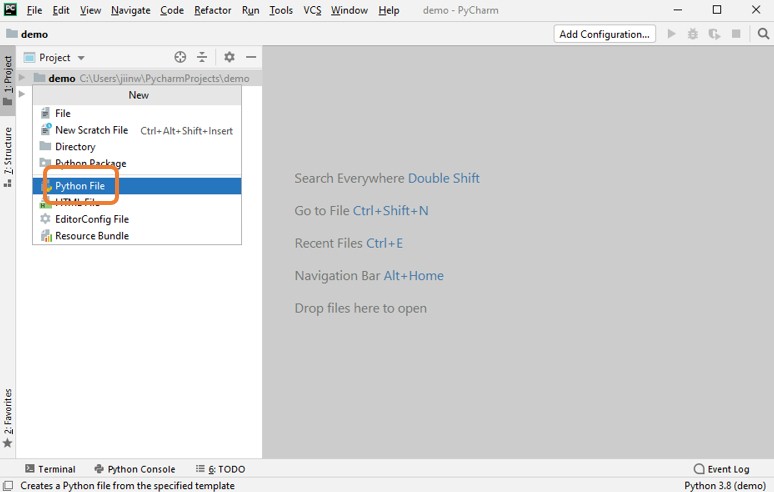The width and height of the screenshot is (774, 492).
Task: Close the PyCharm window
Action: pyautogui.click(x=756, y=10)
